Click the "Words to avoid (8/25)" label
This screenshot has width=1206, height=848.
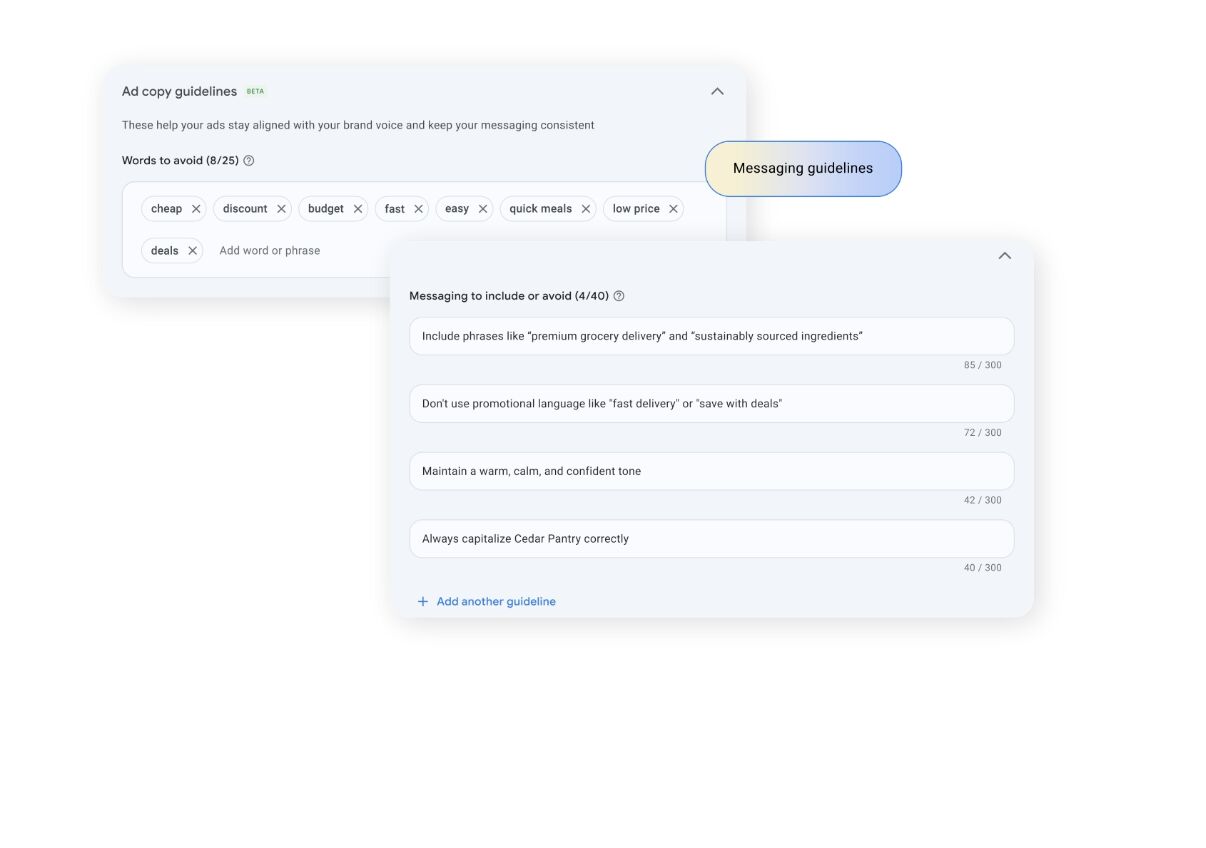pyautogui.click(x=180, y=160)
